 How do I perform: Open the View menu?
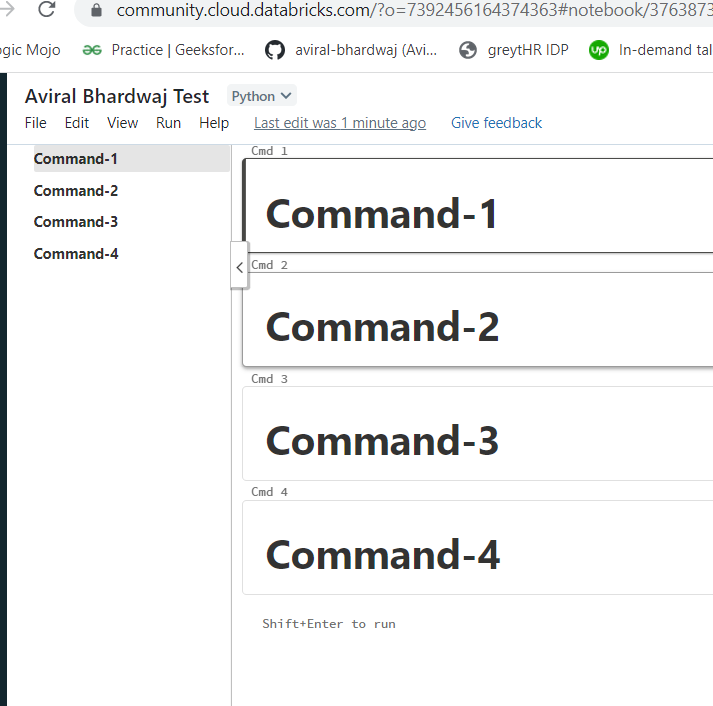coord(122,123)
